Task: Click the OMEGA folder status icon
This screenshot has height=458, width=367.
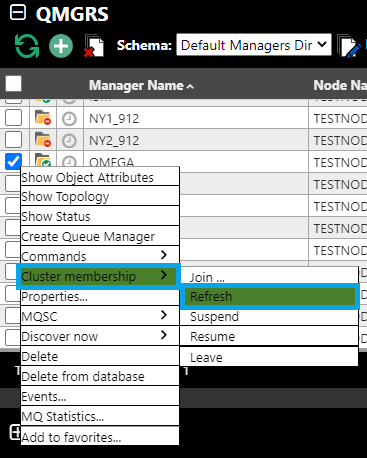Action: 43,160
